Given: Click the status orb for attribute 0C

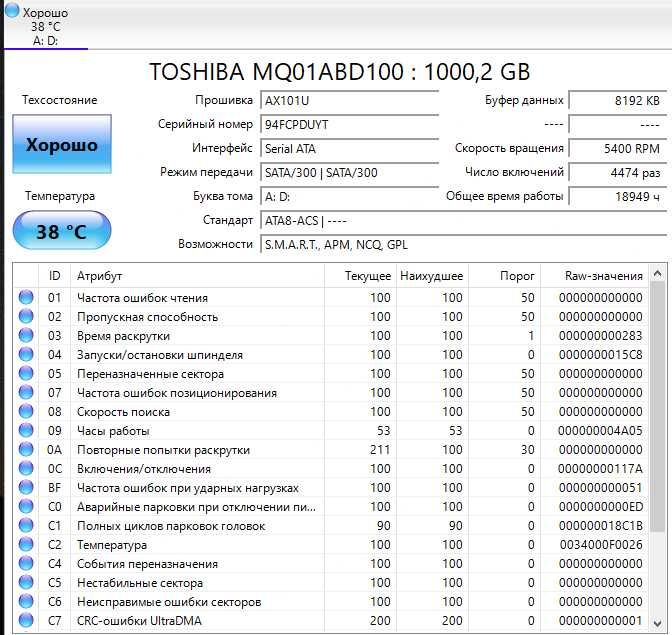Looking at the screenshot, I should [26, 468].
